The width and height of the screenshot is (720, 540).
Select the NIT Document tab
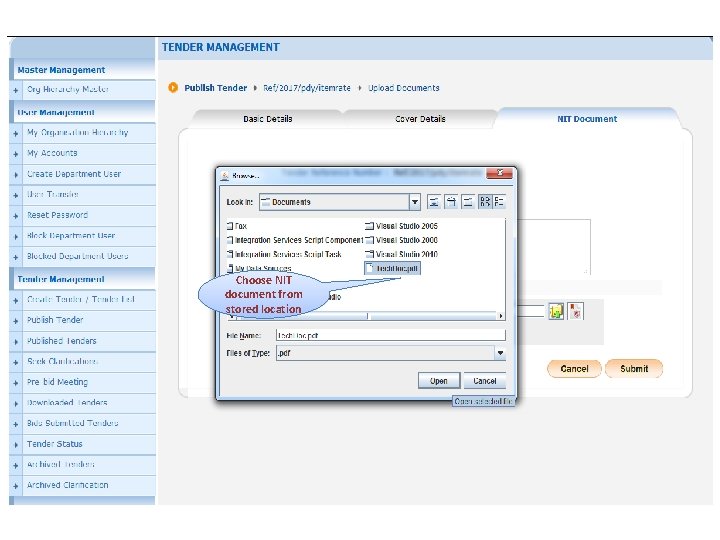587,118
